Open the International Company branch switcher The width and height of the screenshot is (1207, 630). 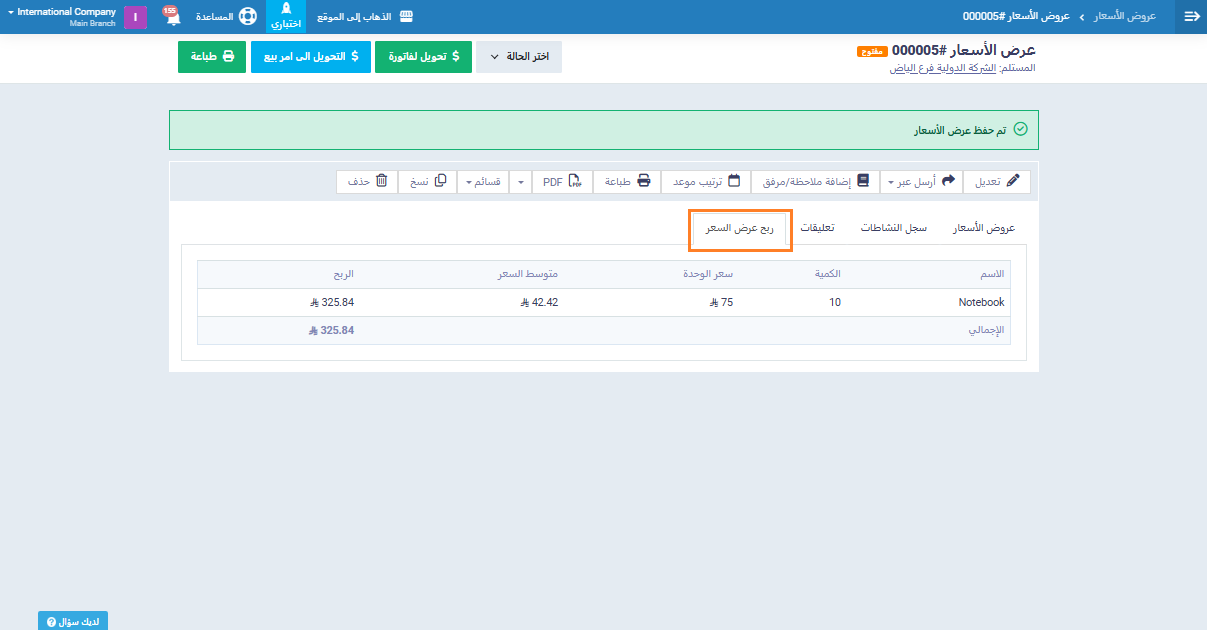(61, 17)
